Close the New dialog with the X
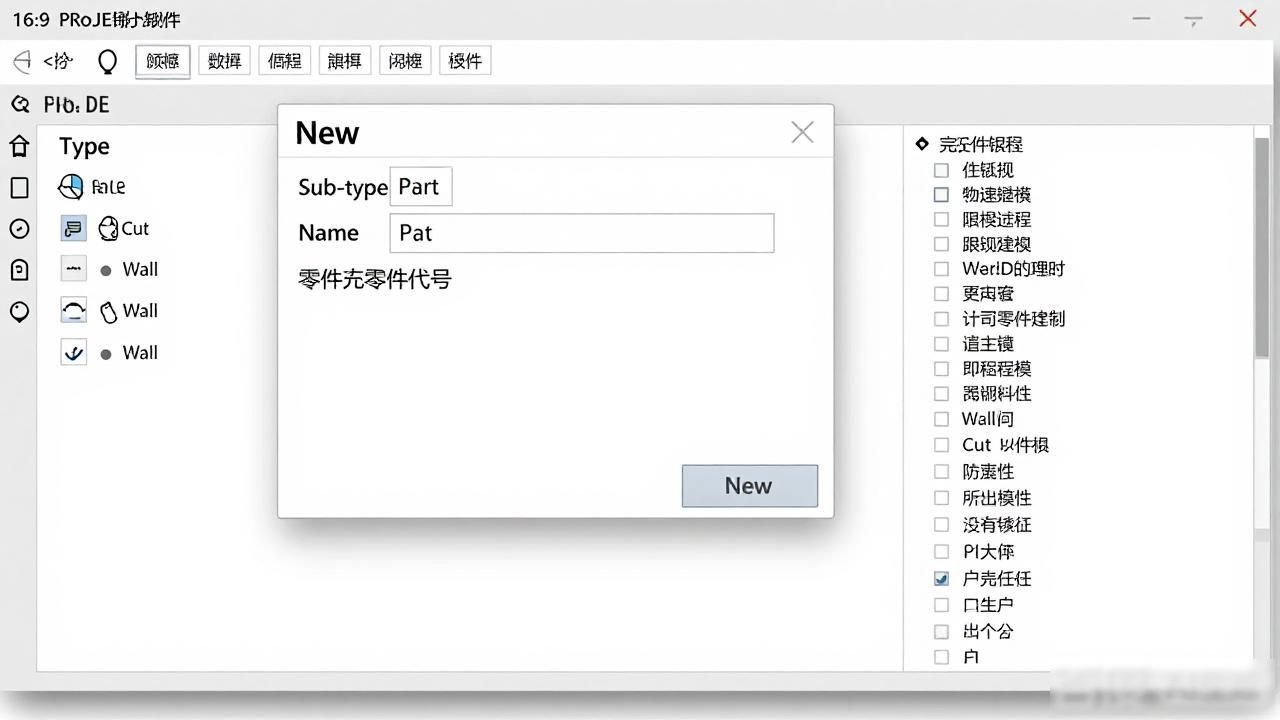The height and width of the screenshot is (720, 1280). point(802,132)
